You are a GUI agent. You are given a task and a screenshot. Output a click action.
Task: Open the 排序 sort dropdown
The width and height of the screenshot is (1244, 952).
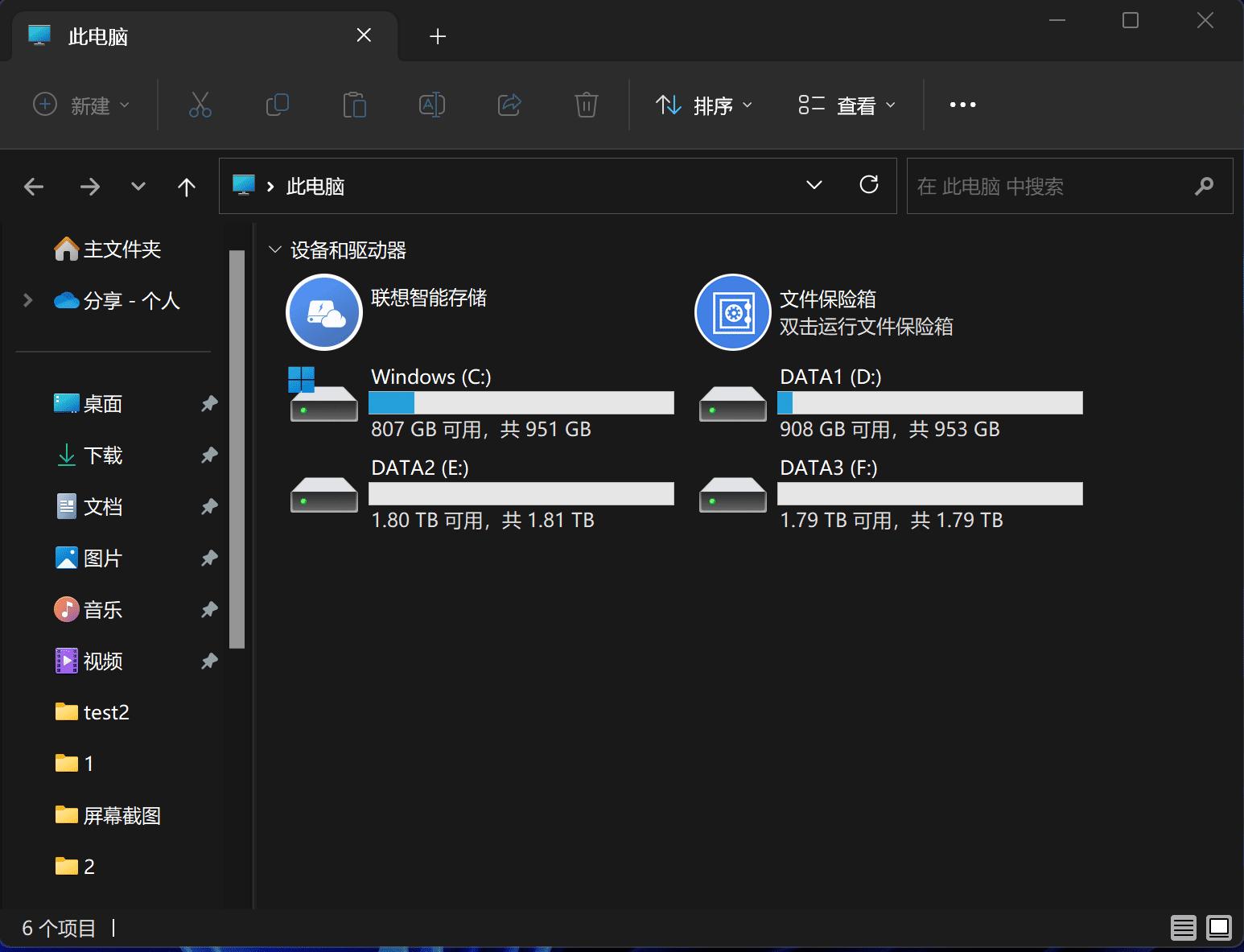pyautogui.click(x=703, y=105)
